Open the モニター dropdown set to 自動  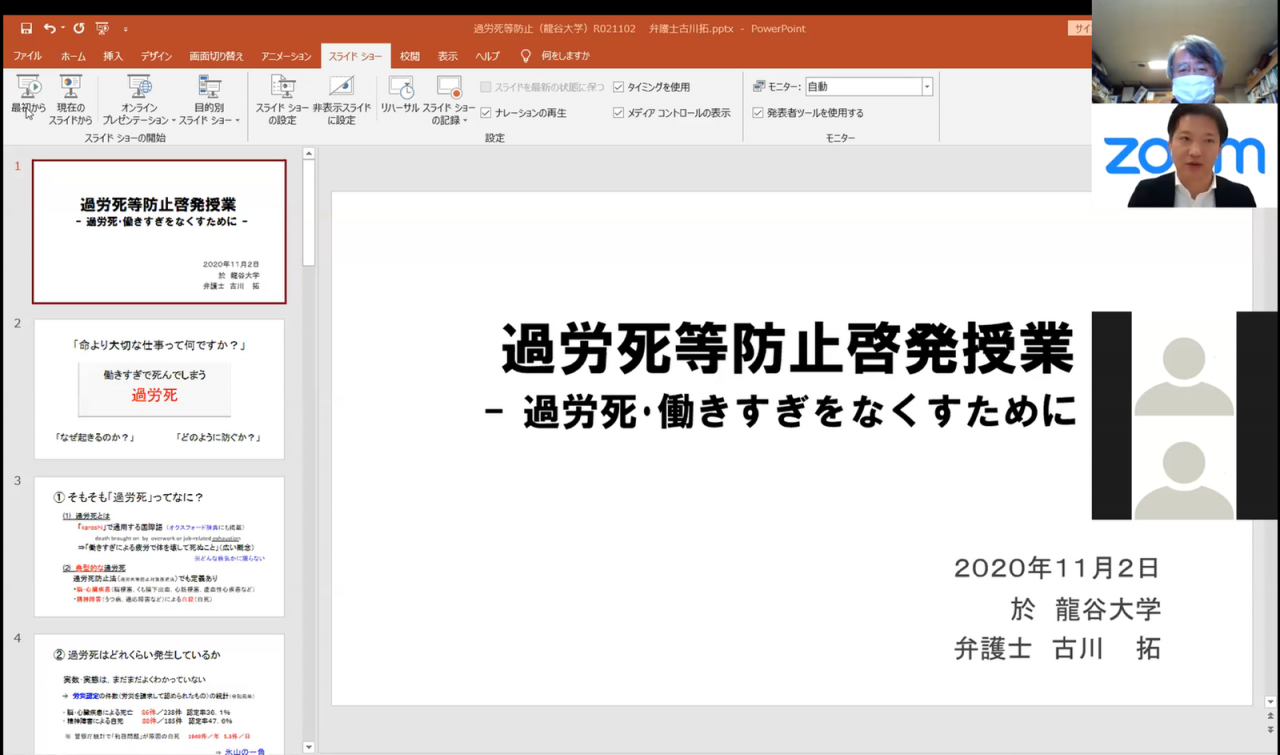click(x=927, y=87)
